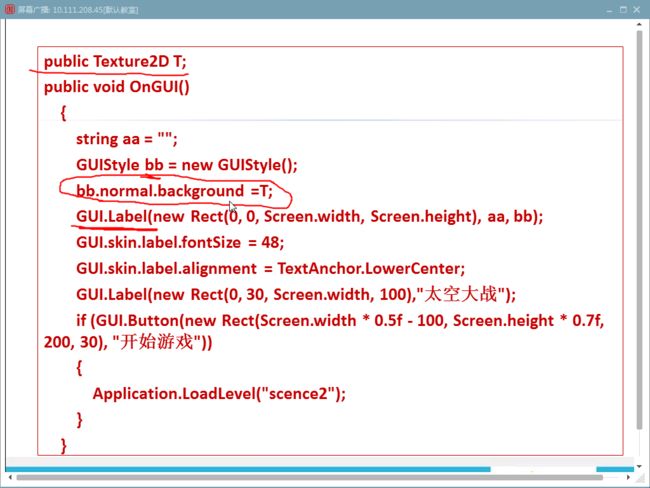Click the circled 'bb.normal.background =T;' line

tap(174, 191)
